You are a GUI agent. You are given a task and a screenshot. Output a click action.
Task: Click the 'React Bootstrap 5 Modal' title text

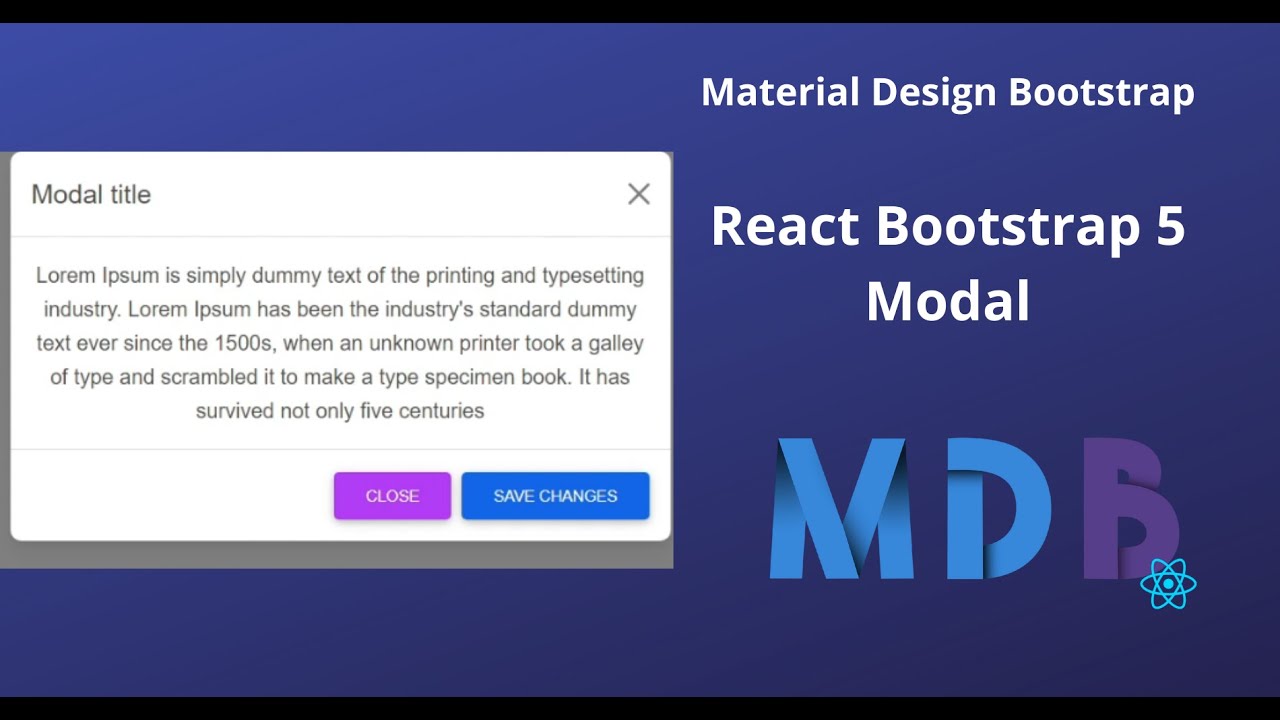(948, 263)
